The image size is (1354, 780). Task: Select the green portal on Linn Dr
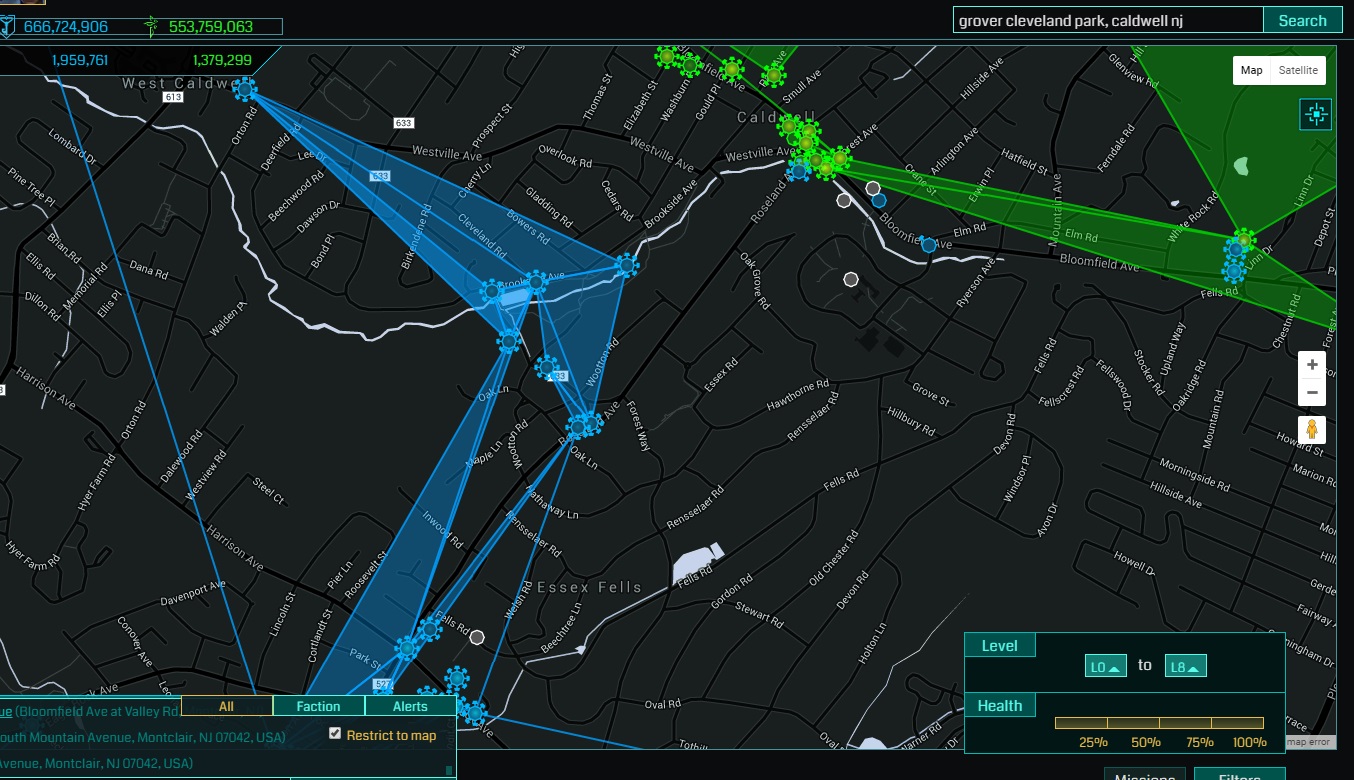pos(1243,240)
